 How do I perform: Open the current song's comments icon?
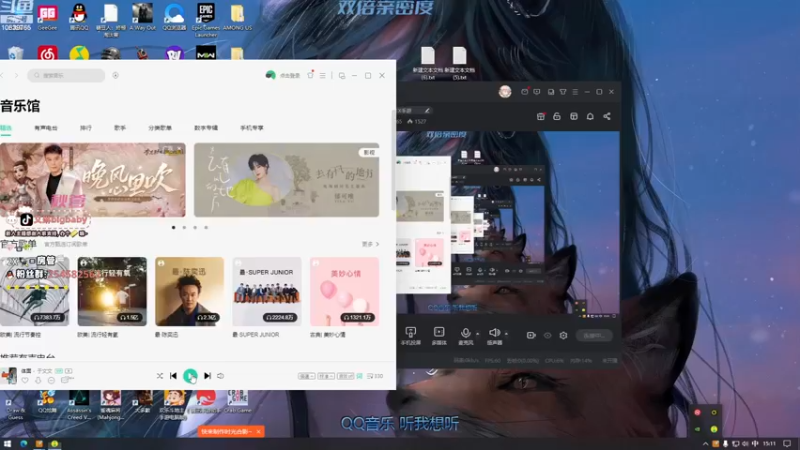(x=66, y=380)
